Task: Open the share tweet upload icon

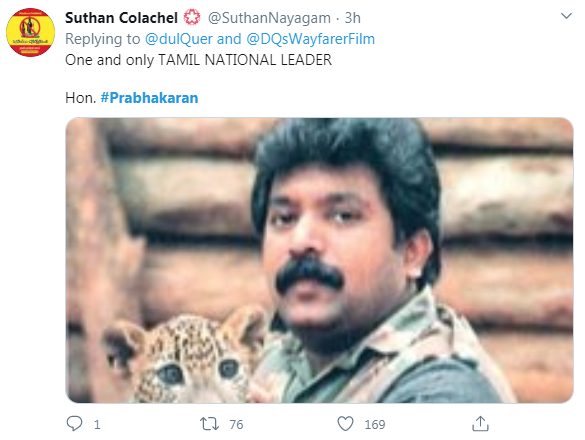Action: coord(480,424)
